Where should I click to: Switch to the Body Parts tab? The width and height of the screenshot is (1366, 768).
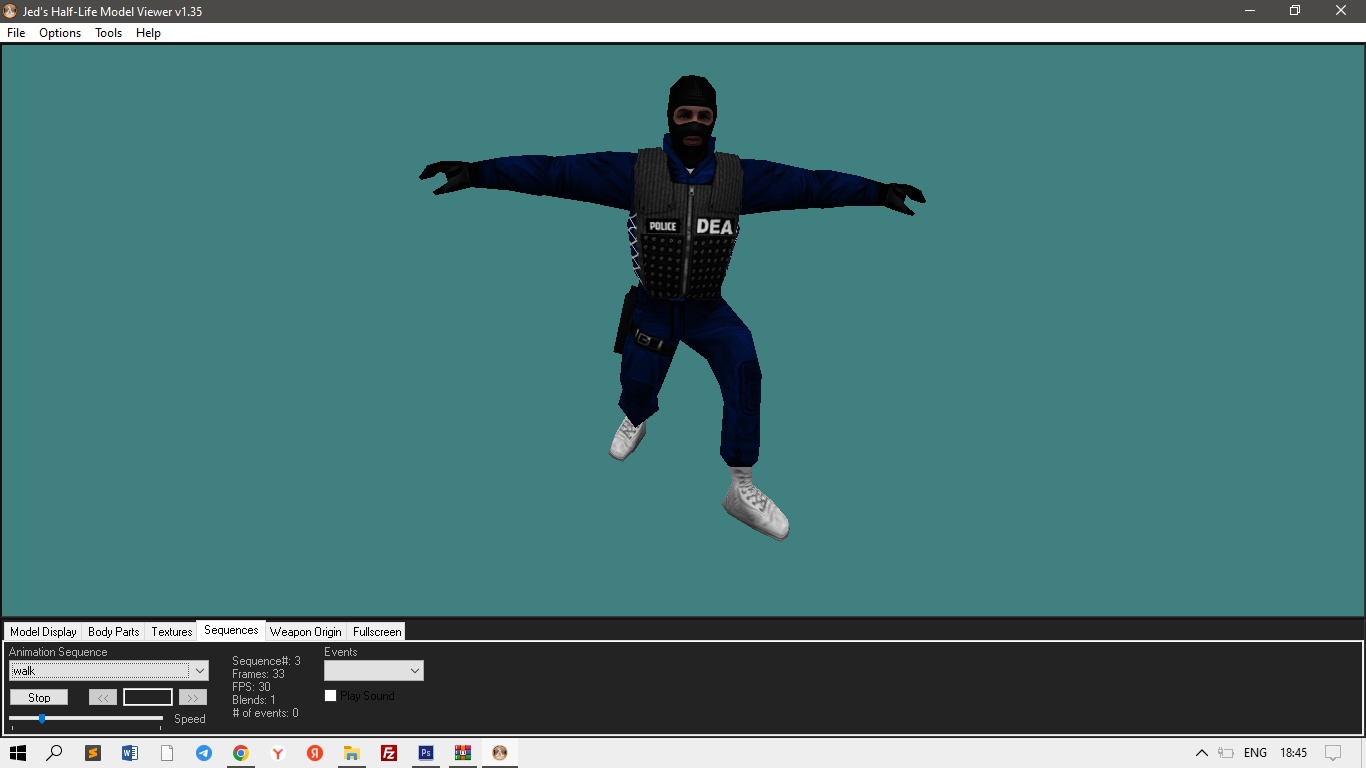point(114,632)
